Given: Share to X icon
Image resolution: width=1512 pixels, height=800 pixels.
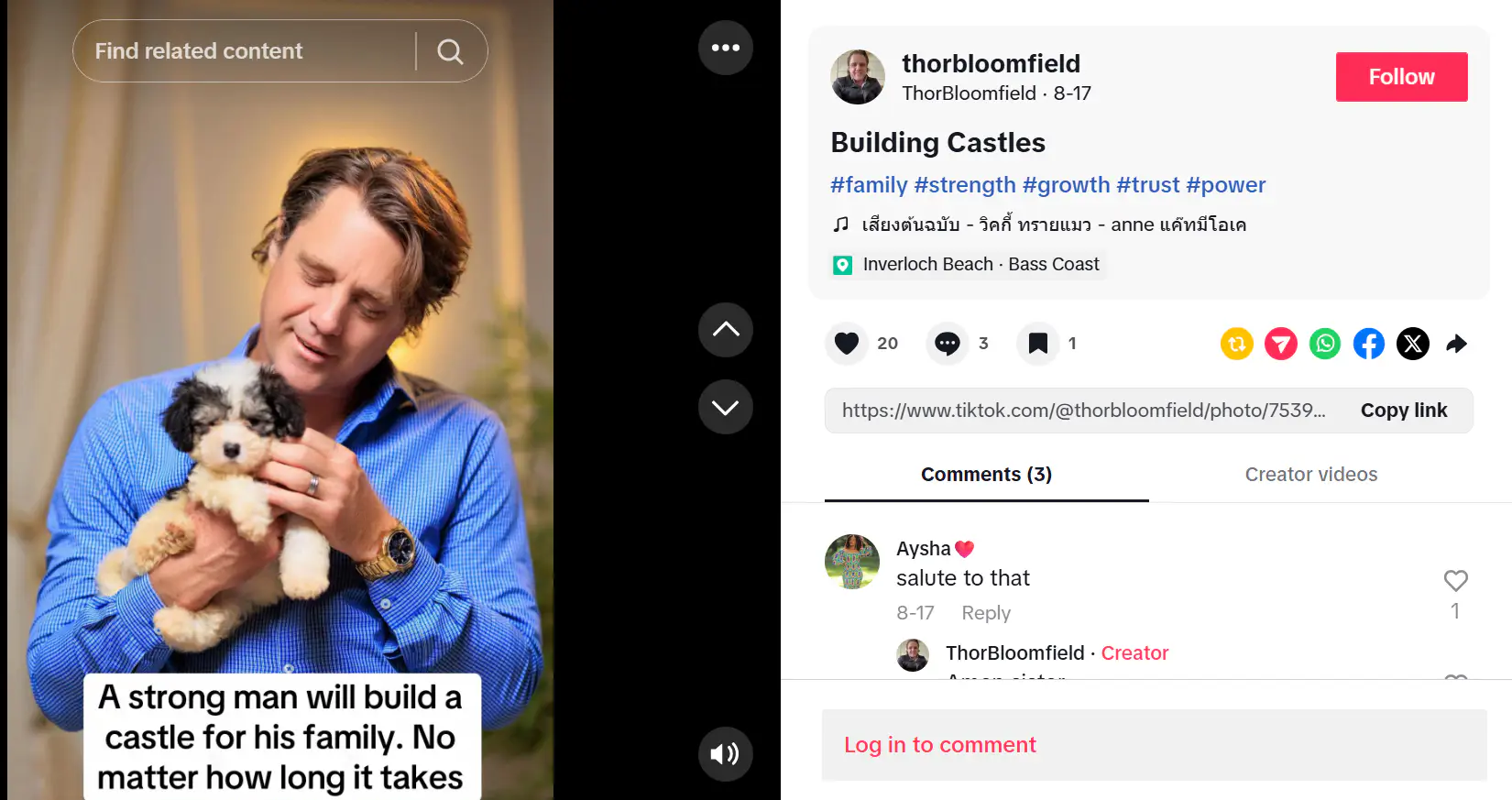Looking at the screenshot, I should pos(1413,344).
